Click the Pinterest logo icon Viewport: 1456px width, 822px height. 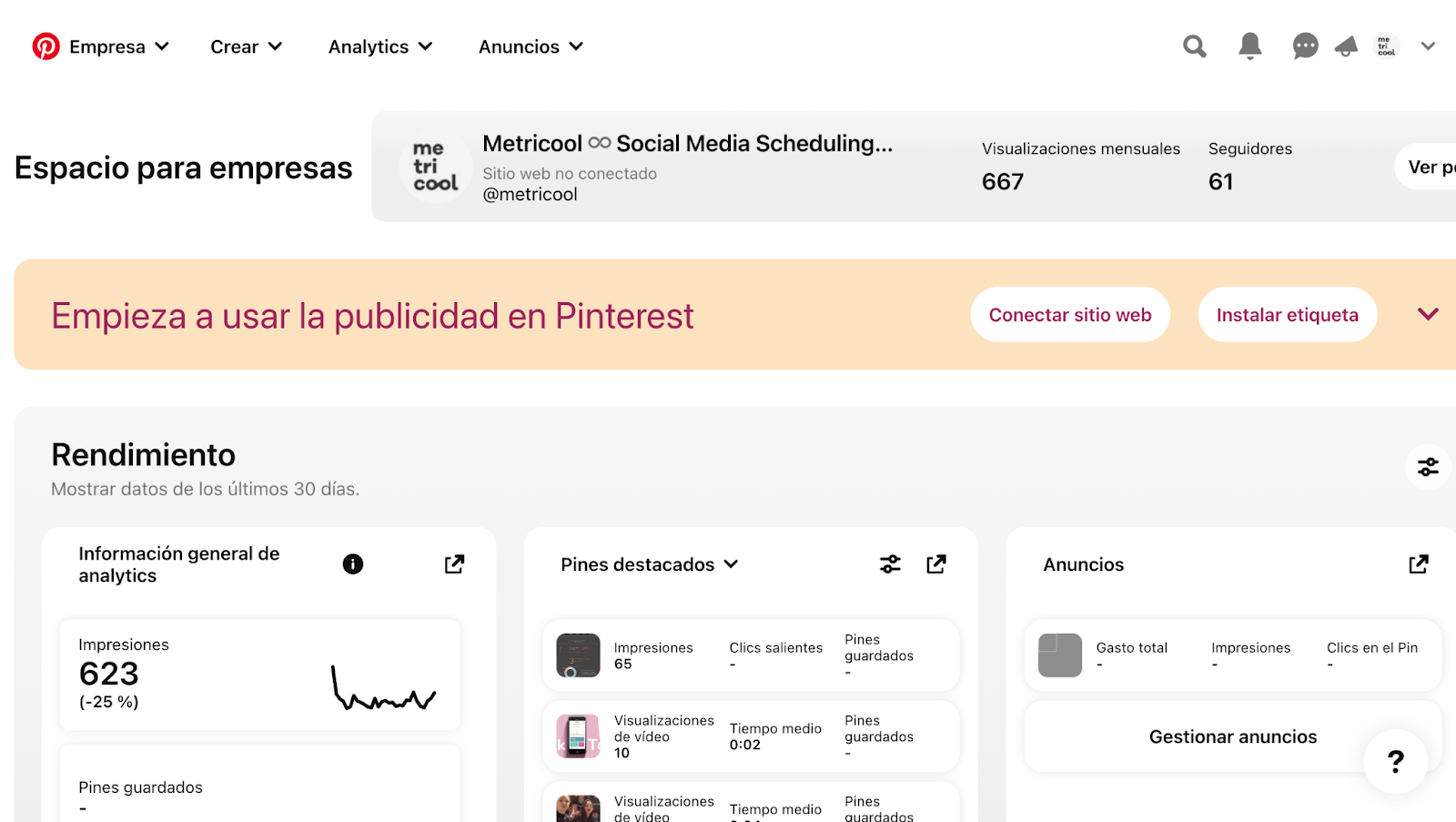[45, 46]
